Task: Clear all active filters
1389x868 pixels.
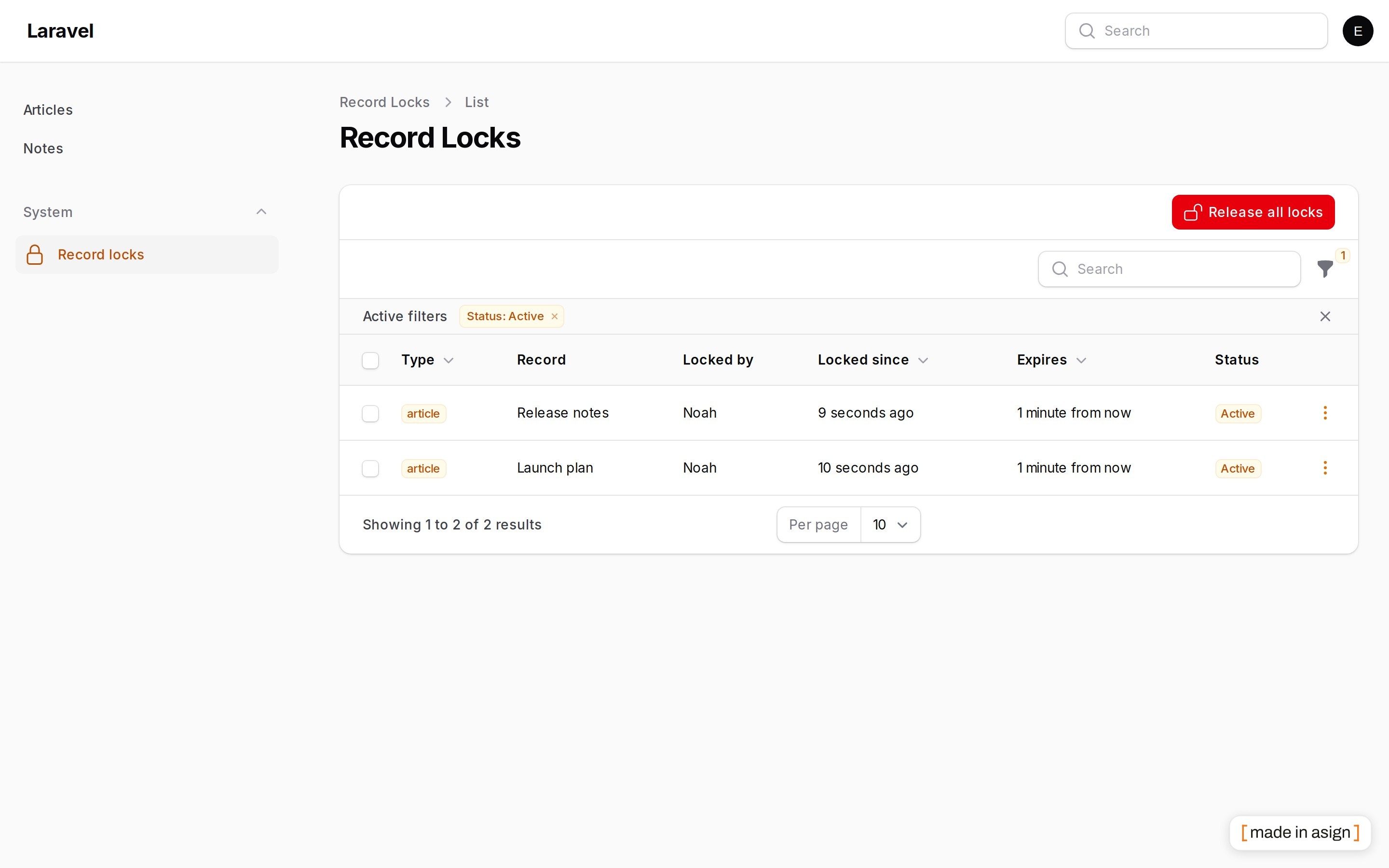Action: click(x=1325, y=316)
